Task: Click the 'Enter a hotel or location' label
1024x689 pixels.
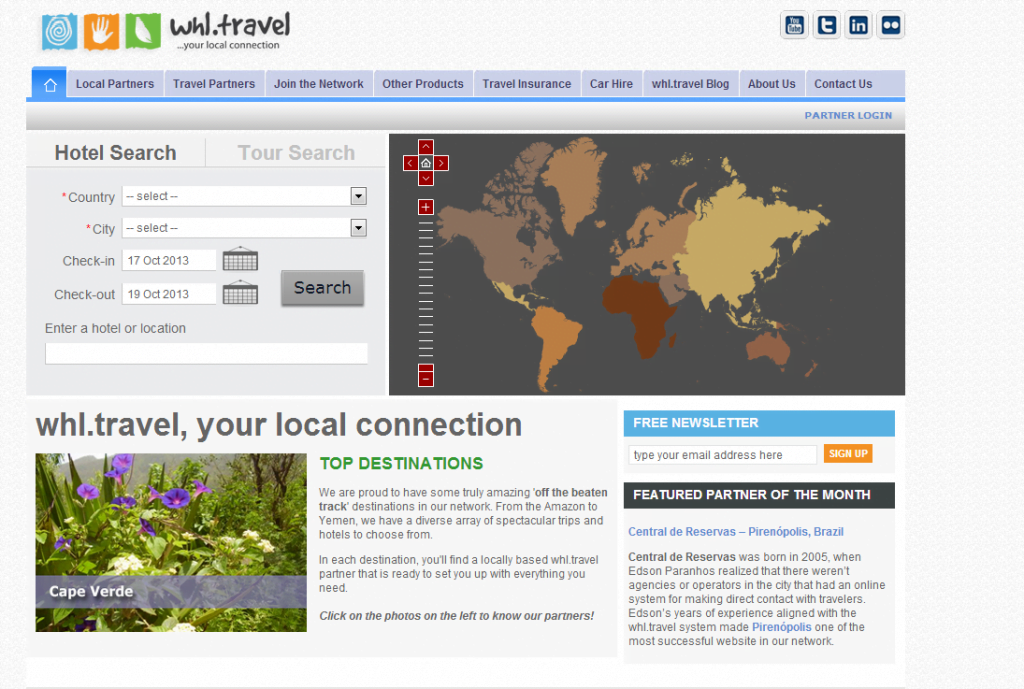Action: point(116,328)
